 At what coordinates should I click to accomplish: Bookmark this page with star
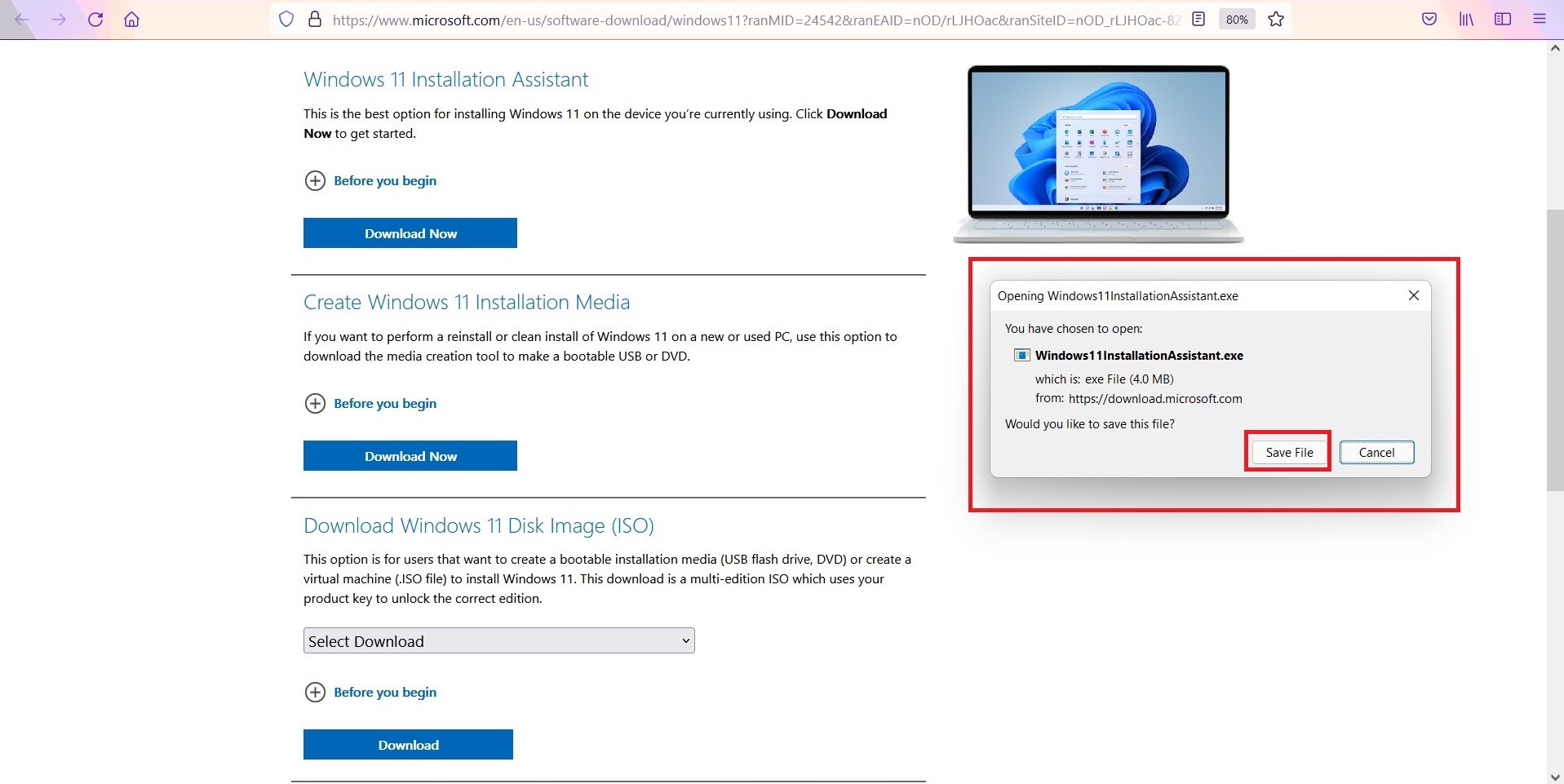coord(1276,19)
